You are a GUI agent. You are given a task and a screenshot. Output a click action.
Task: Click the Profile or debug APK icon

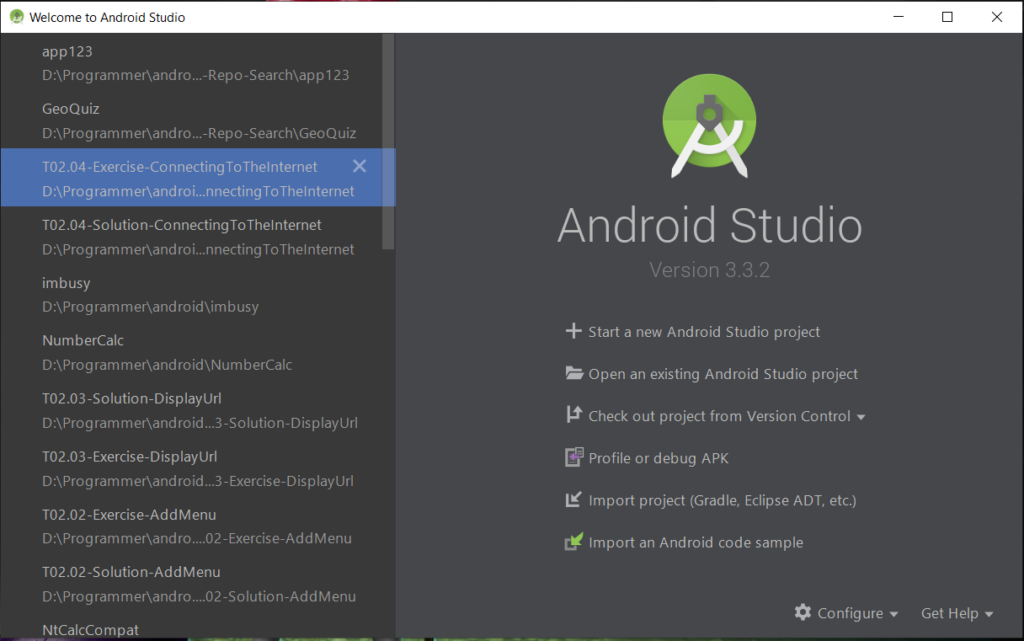573,457
